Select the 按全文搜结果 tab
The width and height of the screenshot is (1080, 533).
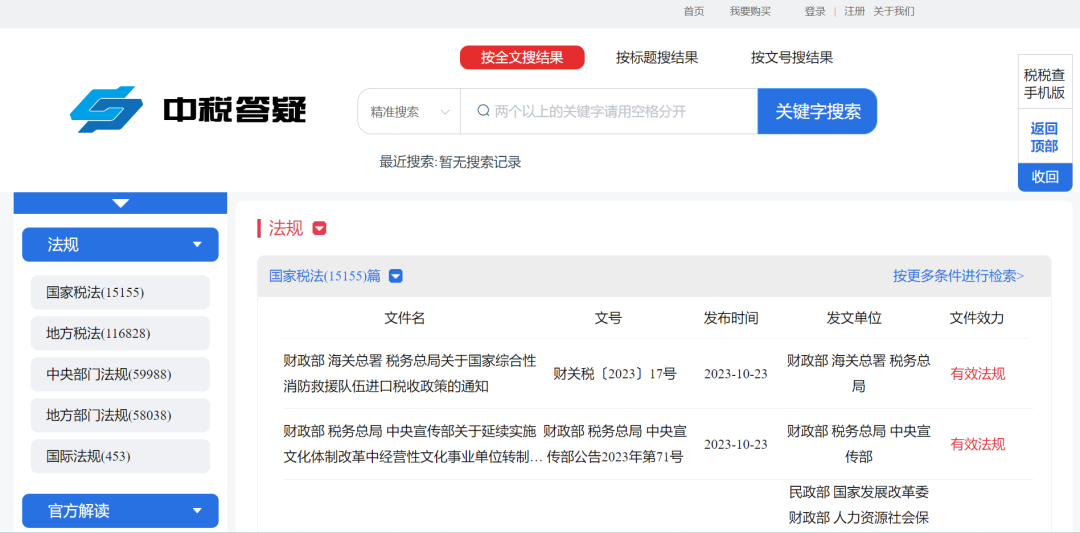(x=522, y=58)
